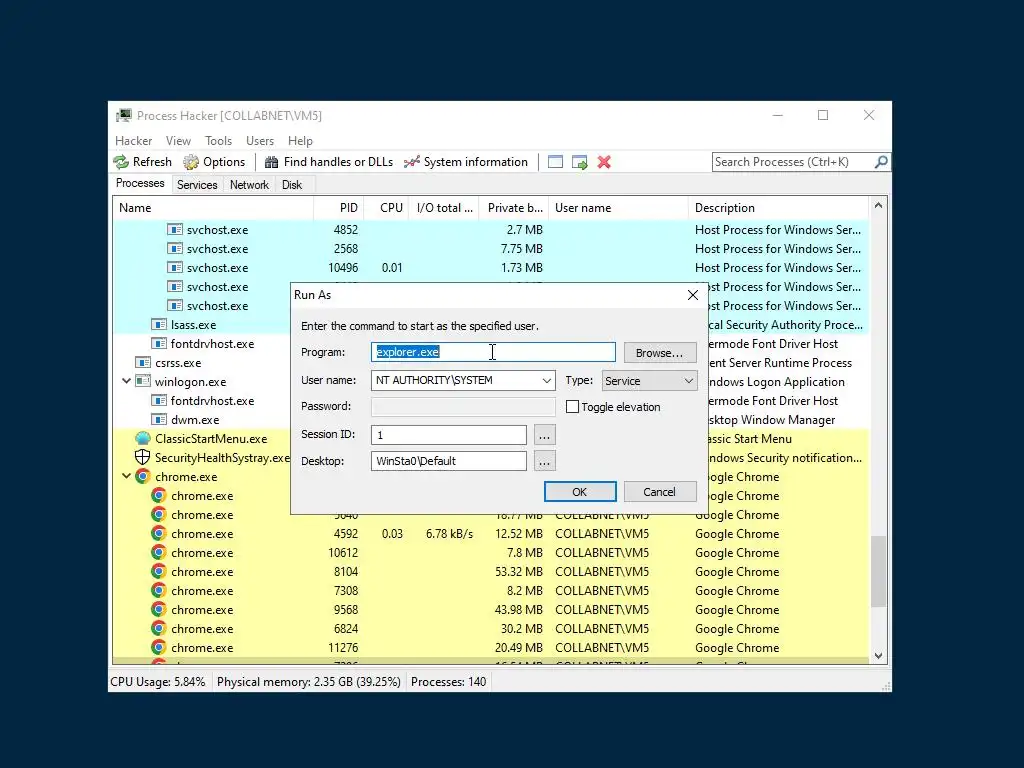Viewport: 1024px width, 768px height.
Task: Click the 6.78 kB/s I/O value
Action: 449,534
